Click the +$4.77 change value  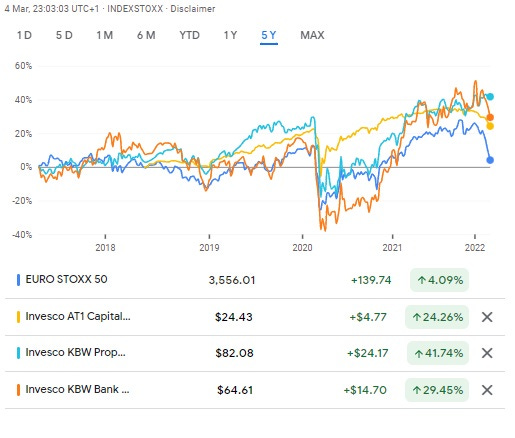368,317
